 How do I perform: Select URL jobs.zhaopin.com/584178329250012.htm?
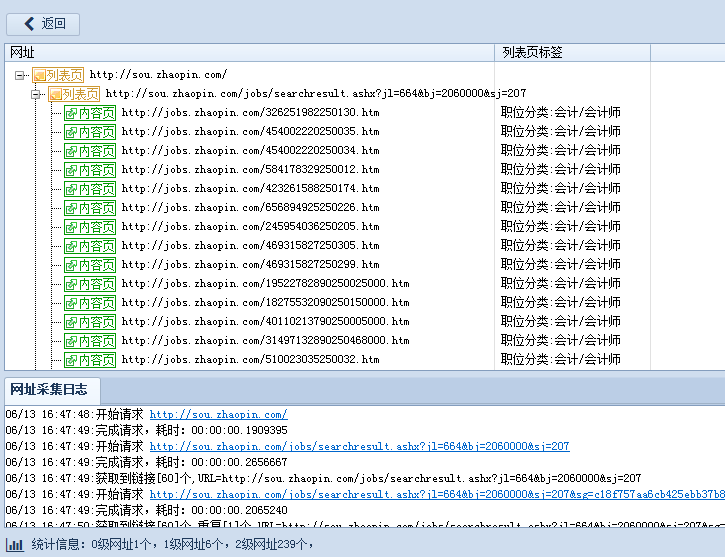point(250,169)
